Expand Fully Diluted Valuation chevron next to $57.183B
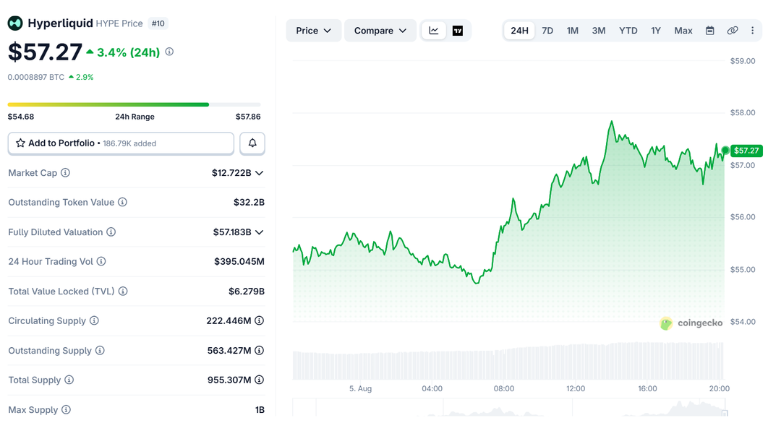 [259, 232]
